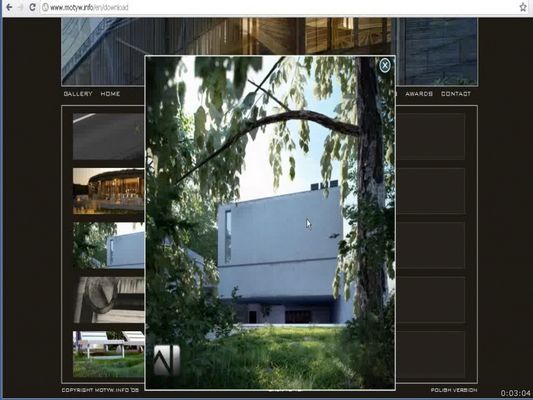Open the grayscale sculpture detail thumbnail
The height and width of the screenshot is (400, 533).
tap(109, 299)
